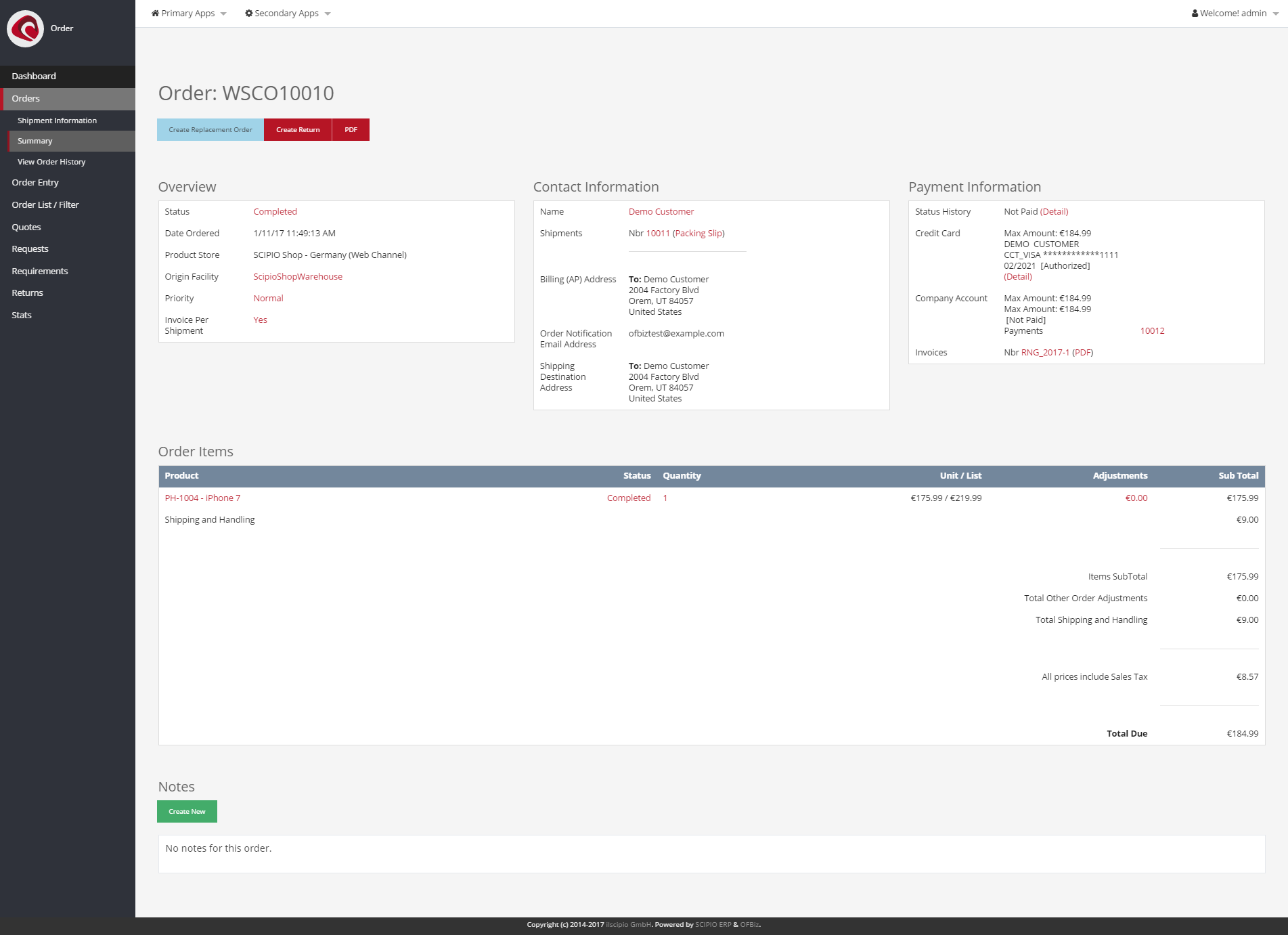Create a new note for this order
Viewport: 1288px width, 935px height.
click(x=187, y=811)
